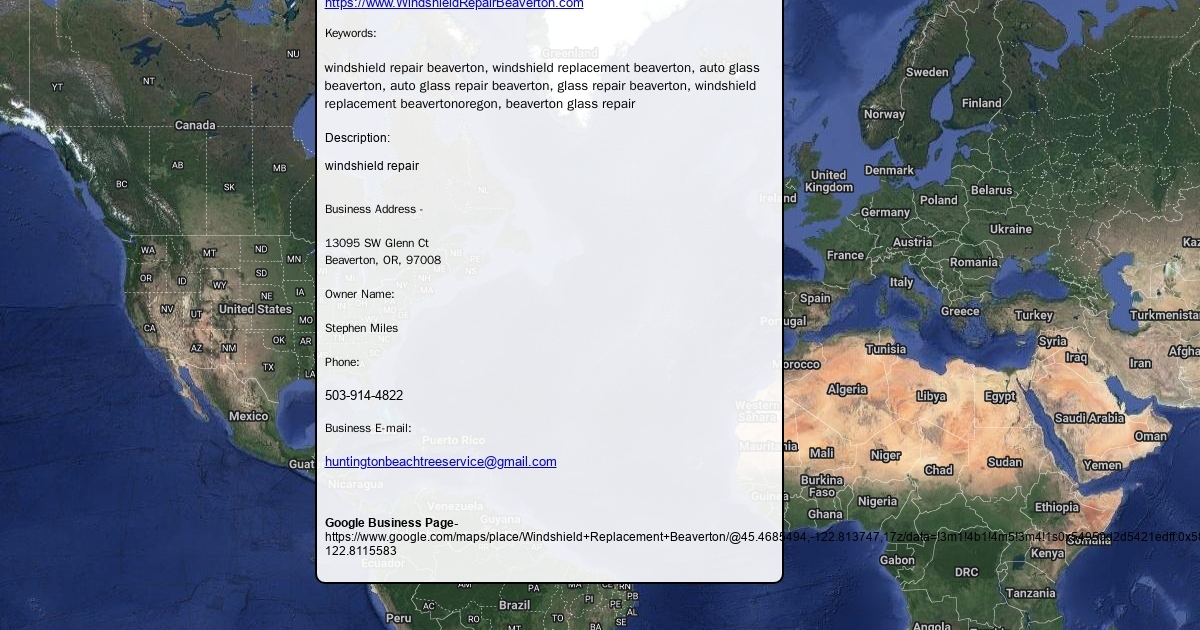Click the Google Business Page heading
This screenshot has width=1200, height=630.
point(389,523)
